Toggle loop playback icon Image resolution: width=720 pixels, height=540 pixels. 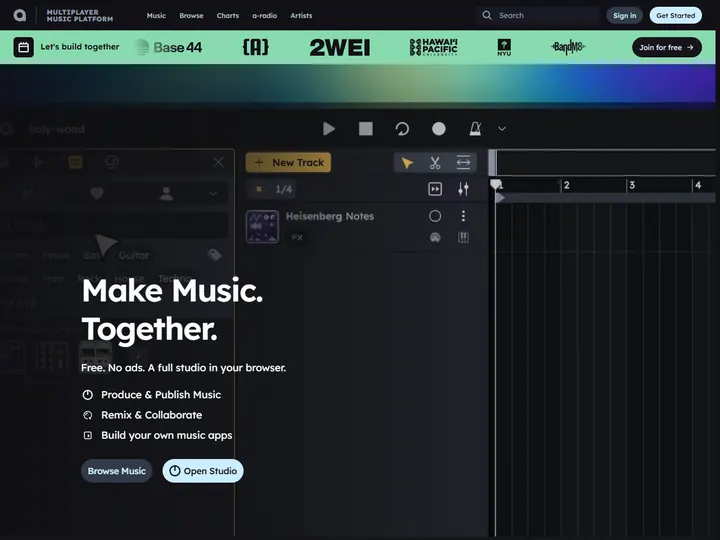coord(402,129)
